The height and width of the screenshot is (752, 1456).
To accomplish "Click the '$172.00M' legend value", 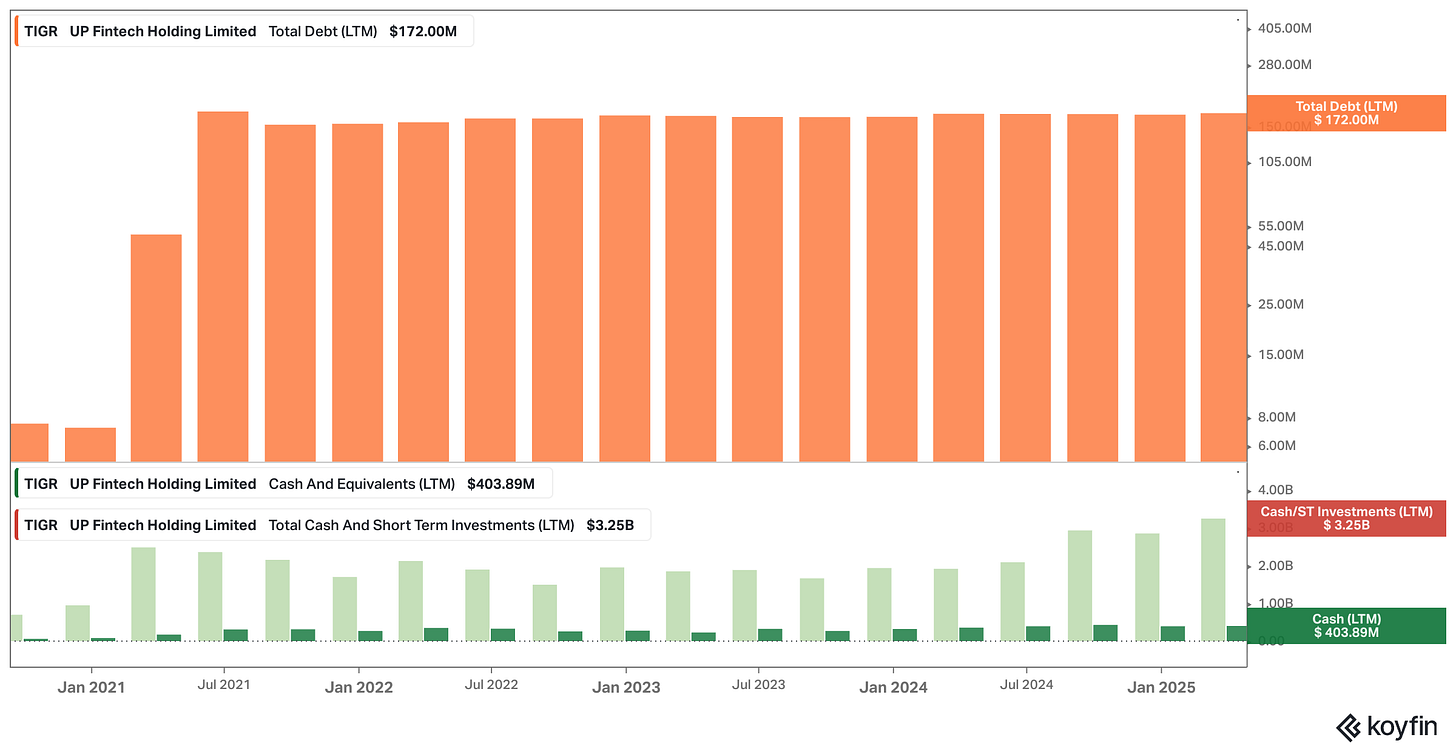I will click(423, 31).
